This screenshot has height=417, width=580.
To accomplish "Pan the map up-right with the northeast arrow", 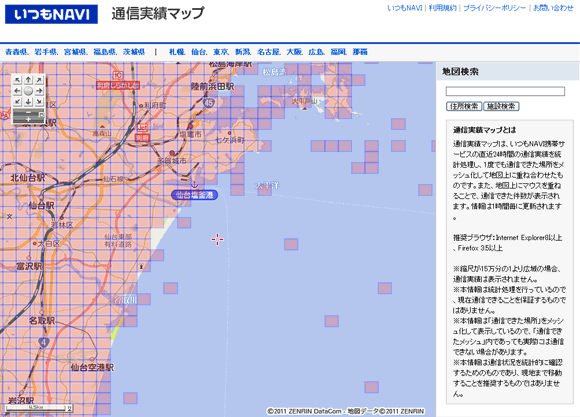I will click(x=39, y=80).
